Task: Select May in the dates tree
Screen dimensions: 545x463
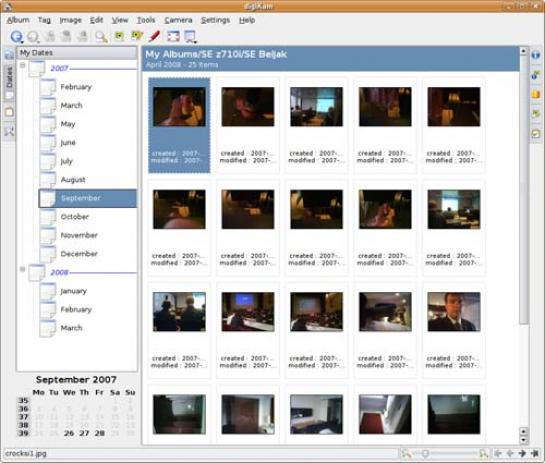Action: [x=68, y=124]
